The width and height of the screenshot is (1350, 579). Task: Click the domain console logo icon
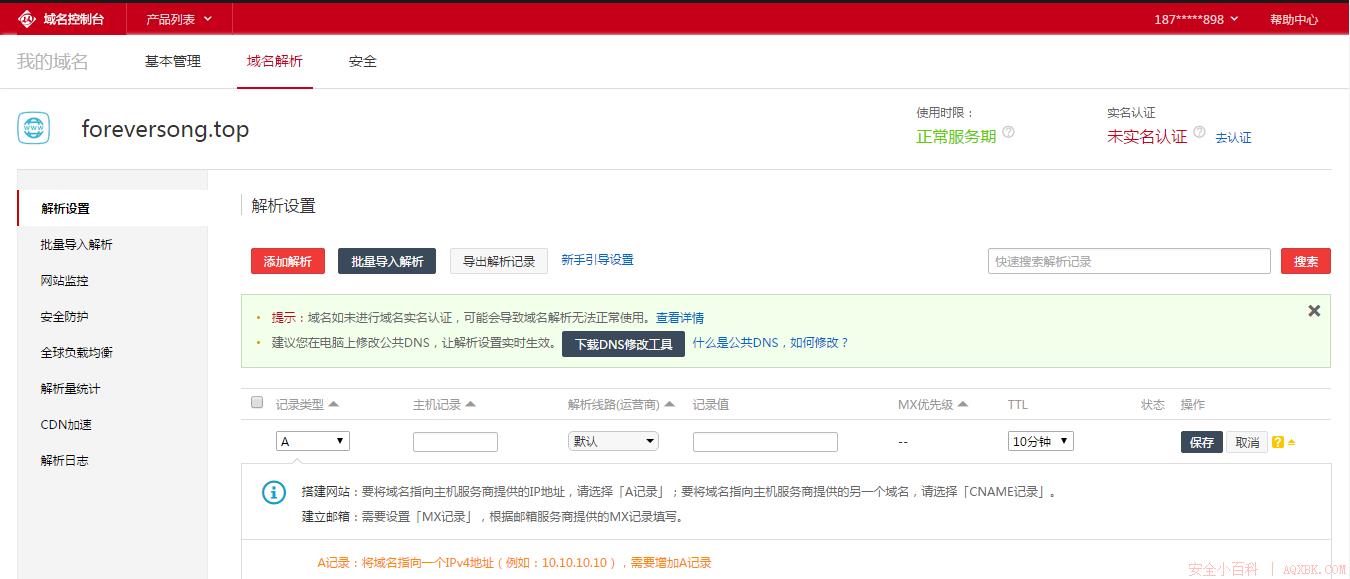pos(27,19)
